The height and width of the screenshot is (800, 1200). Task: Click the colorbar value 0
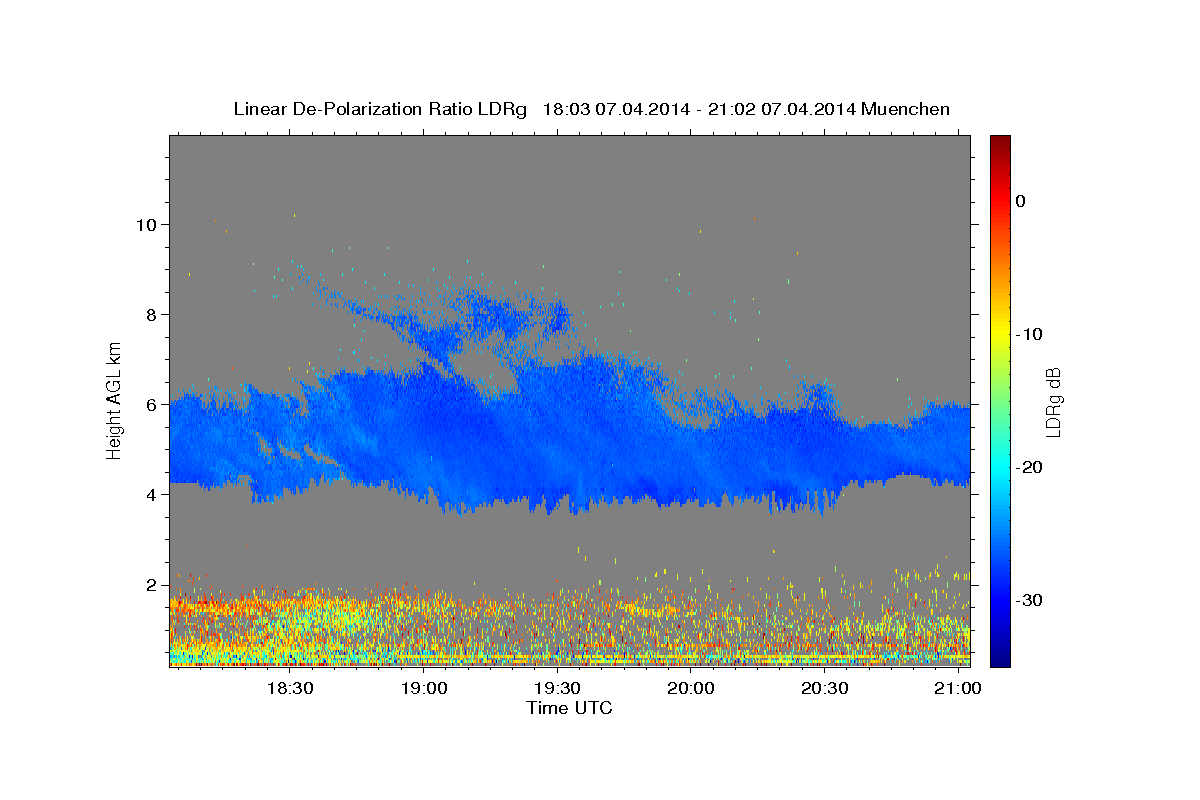(x=1021, y=201)
